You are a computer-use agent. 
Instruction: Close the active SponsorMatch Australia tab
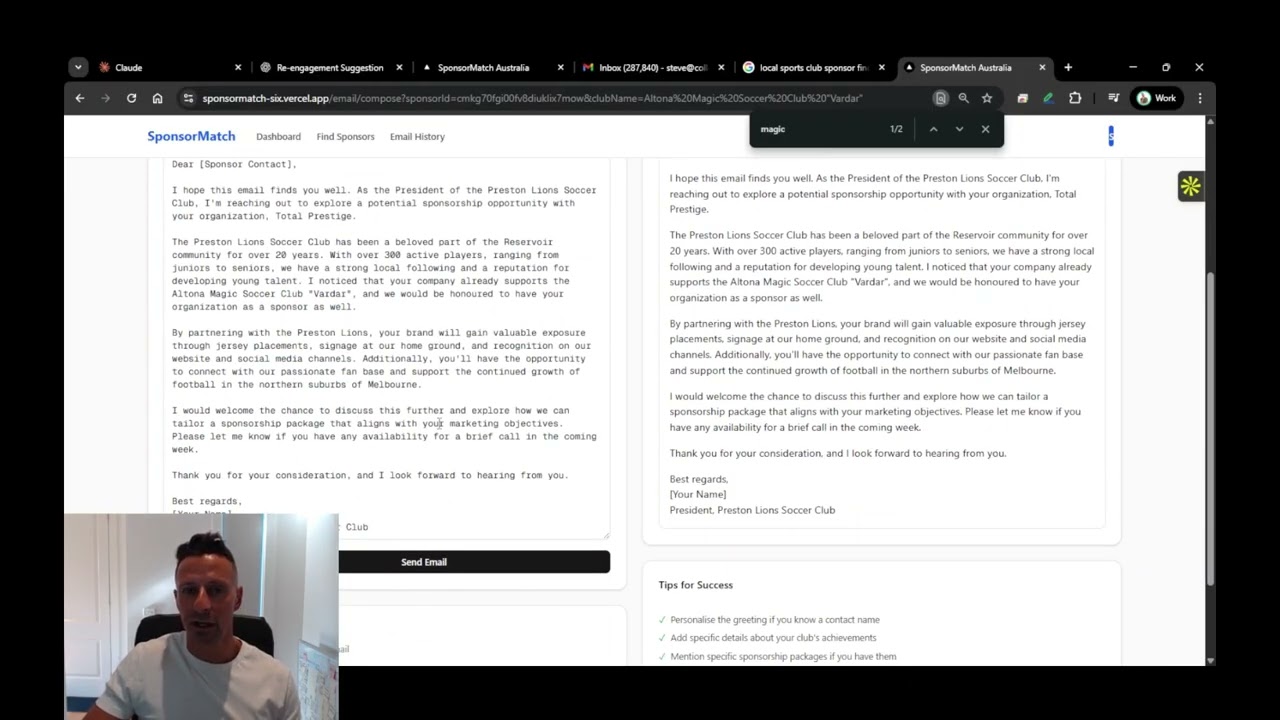click(x=1042, y=68)
